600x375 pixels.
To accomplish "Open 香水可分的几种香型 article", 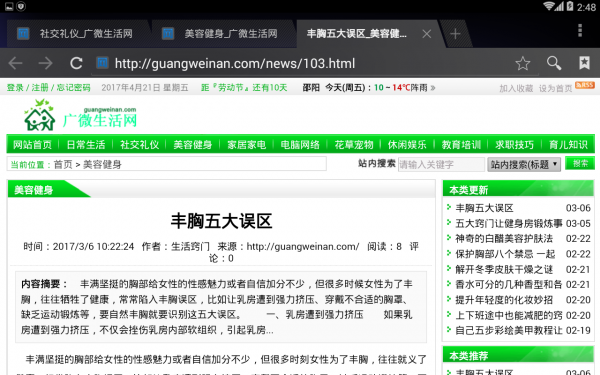I will (509, 284).
